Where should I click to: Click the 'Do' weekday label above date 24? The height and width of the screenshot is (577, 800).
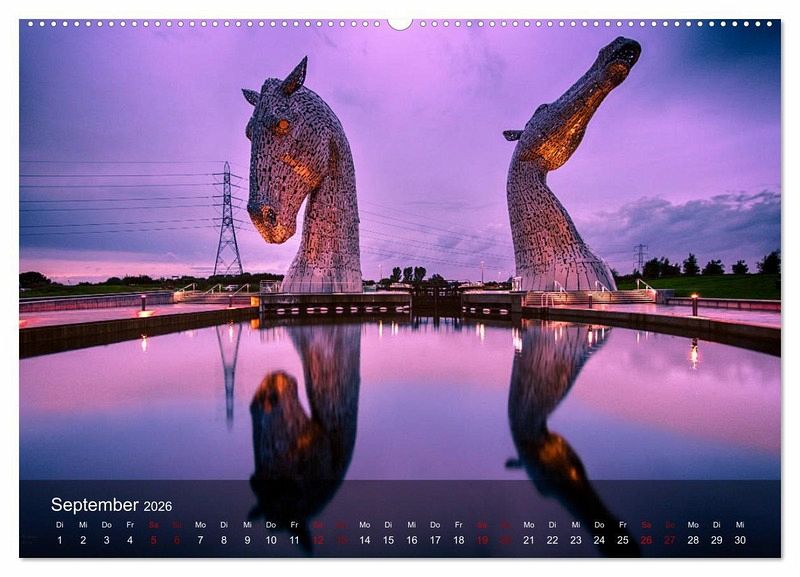pyautogui.click(x=599, y=525)
